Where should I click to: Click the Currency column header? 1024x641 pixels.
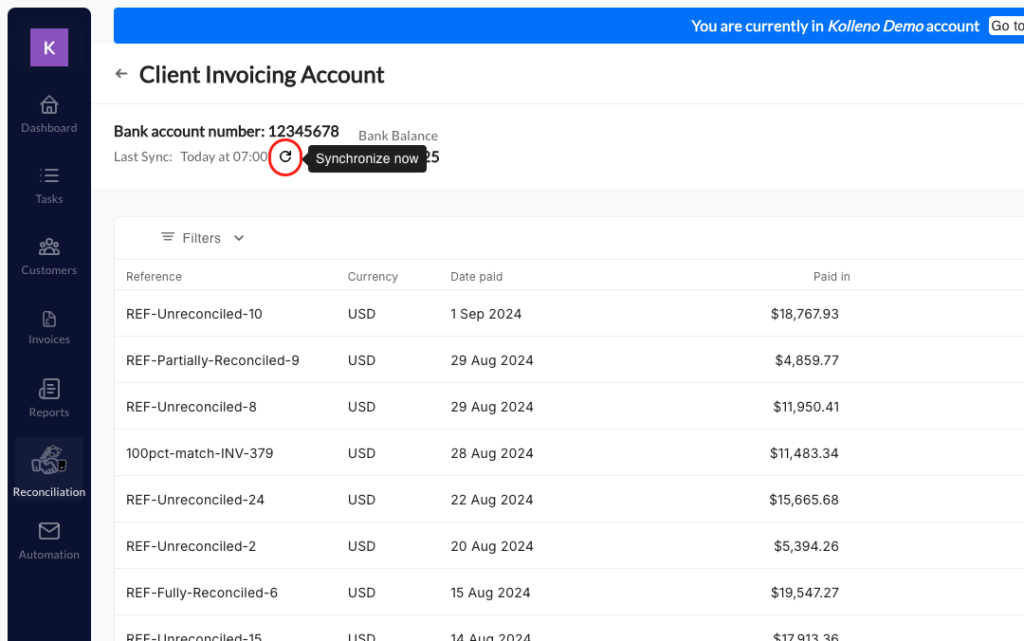point(372,276)
